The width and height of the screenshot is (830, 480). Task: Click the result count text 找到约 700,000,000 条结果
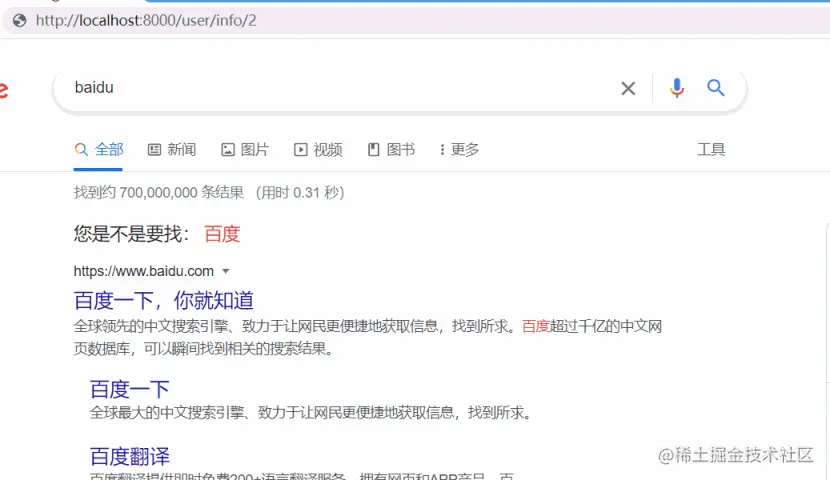(158, 192)
